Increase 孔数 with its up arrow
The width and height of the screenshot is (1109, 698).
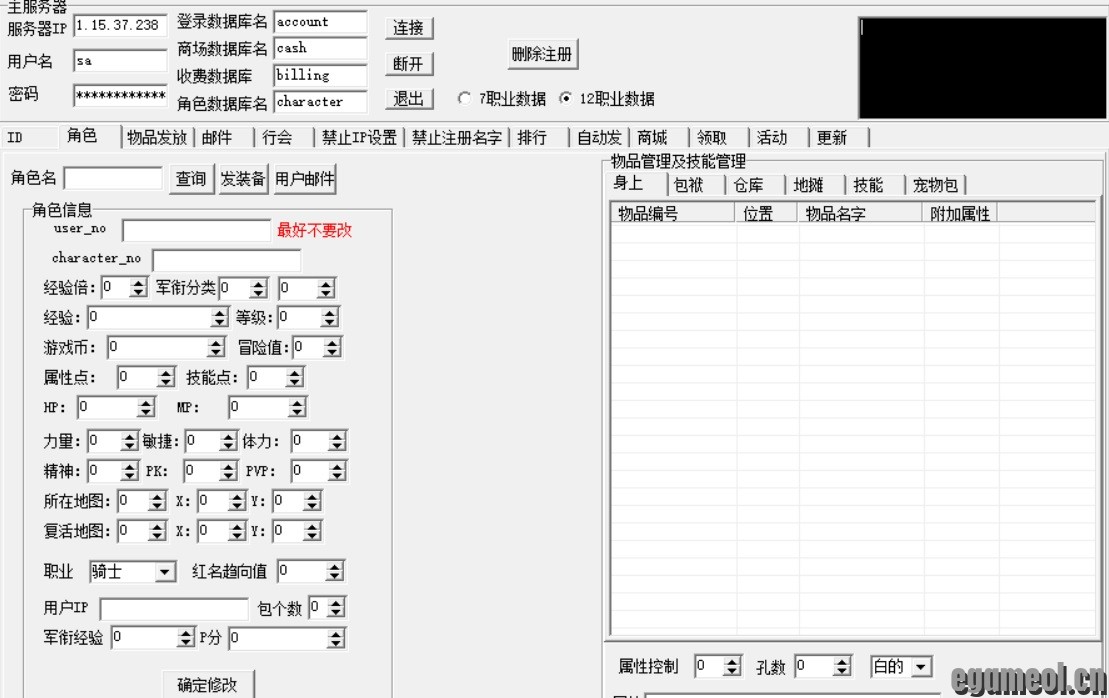[x=844, y=661]
